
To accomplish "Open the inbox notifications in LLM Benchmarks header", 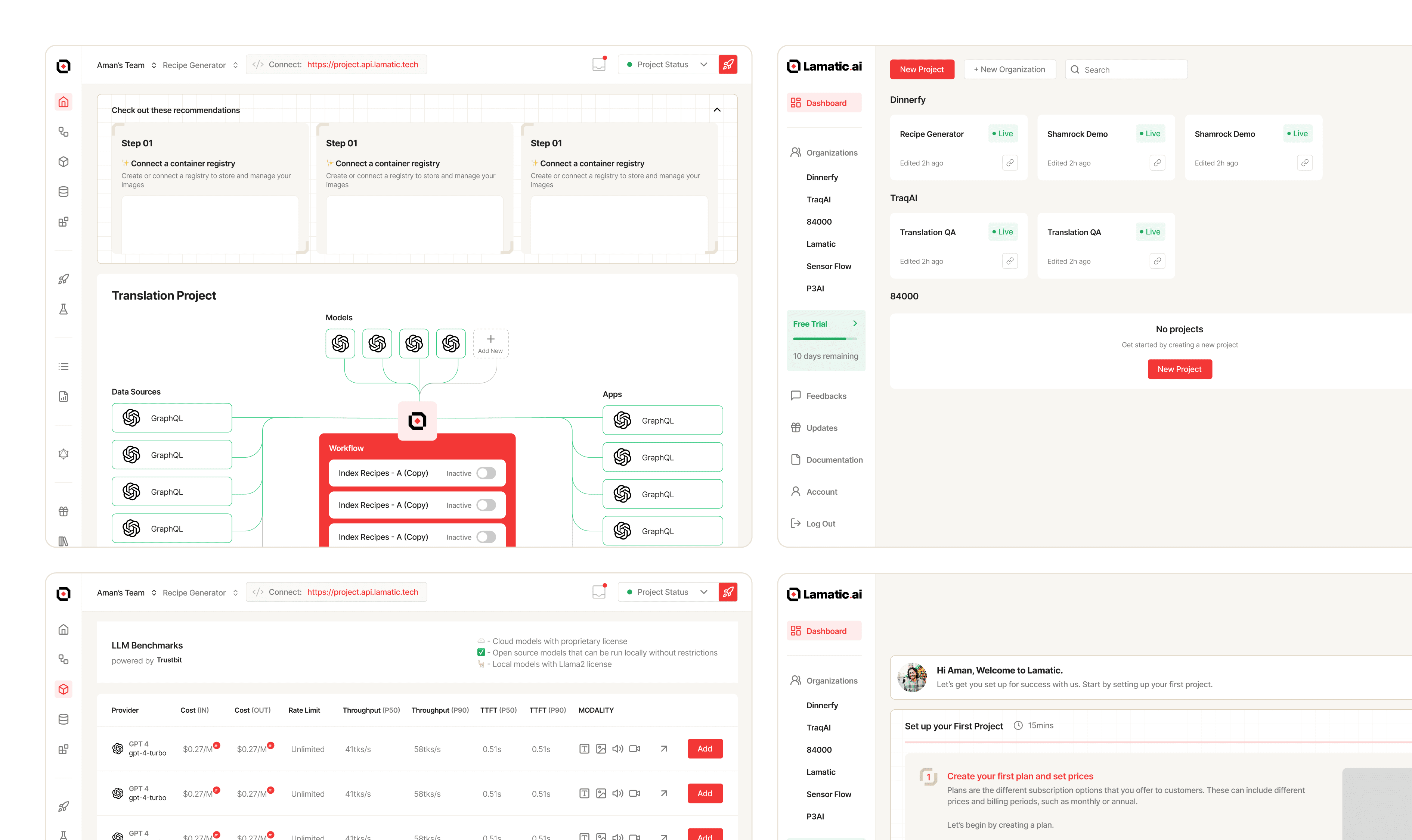I will [x=599, y=591].
